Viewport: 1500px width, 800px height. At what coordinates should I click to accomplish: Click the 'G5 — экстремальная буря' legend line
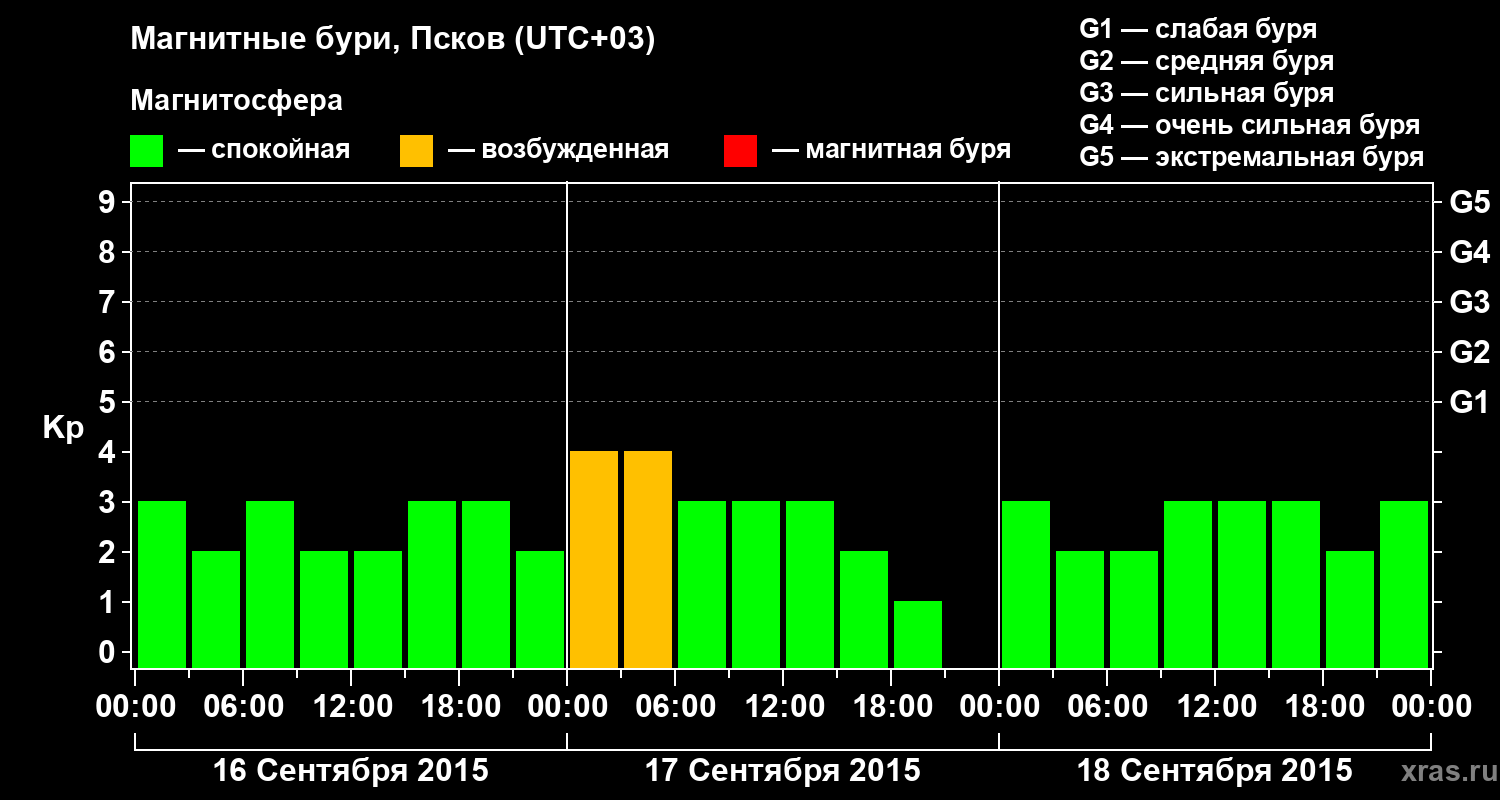point(1251,157)
